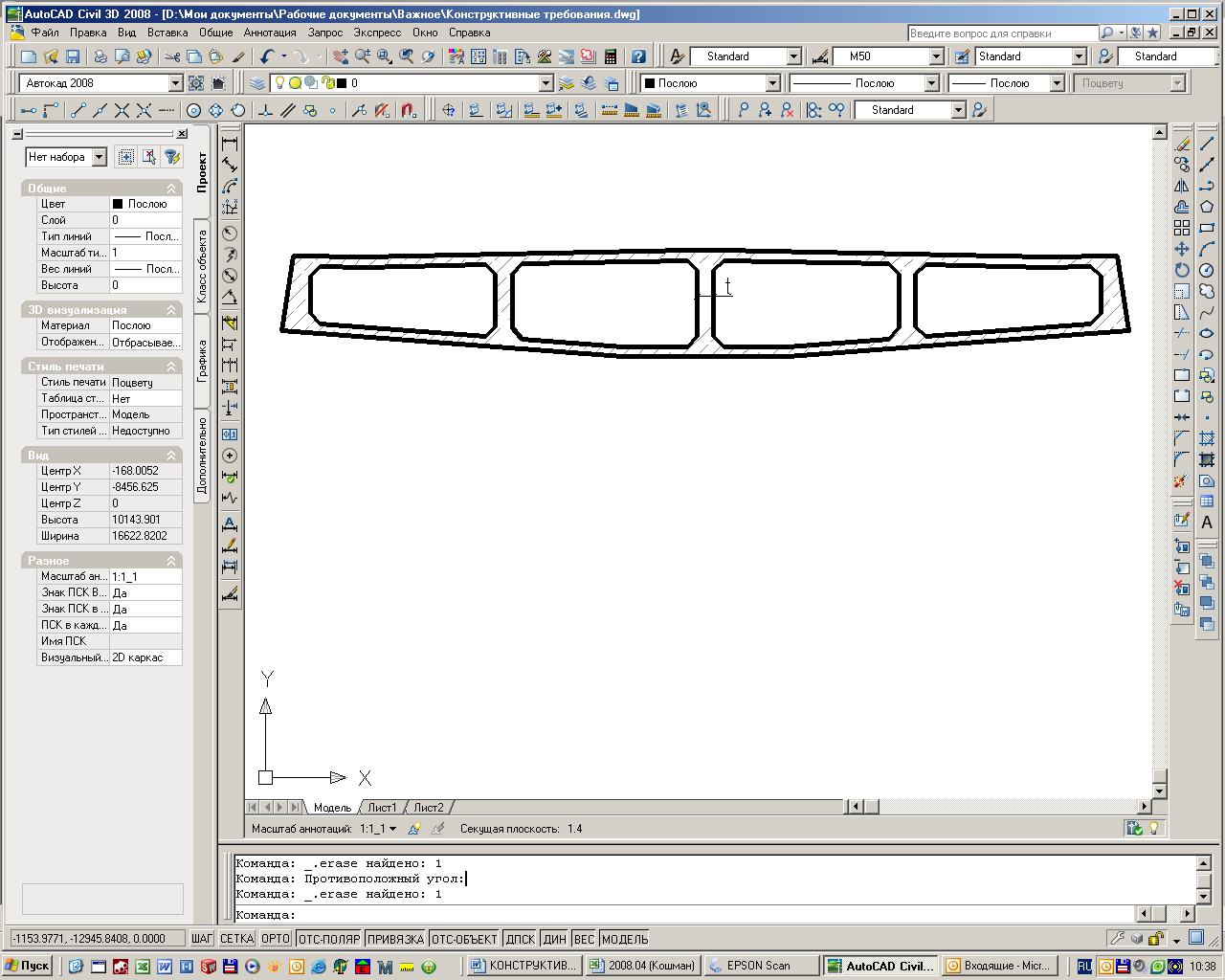Insert a Table with the table tool
This screenshot has height=980, width=1225.
pos(1207,501)
